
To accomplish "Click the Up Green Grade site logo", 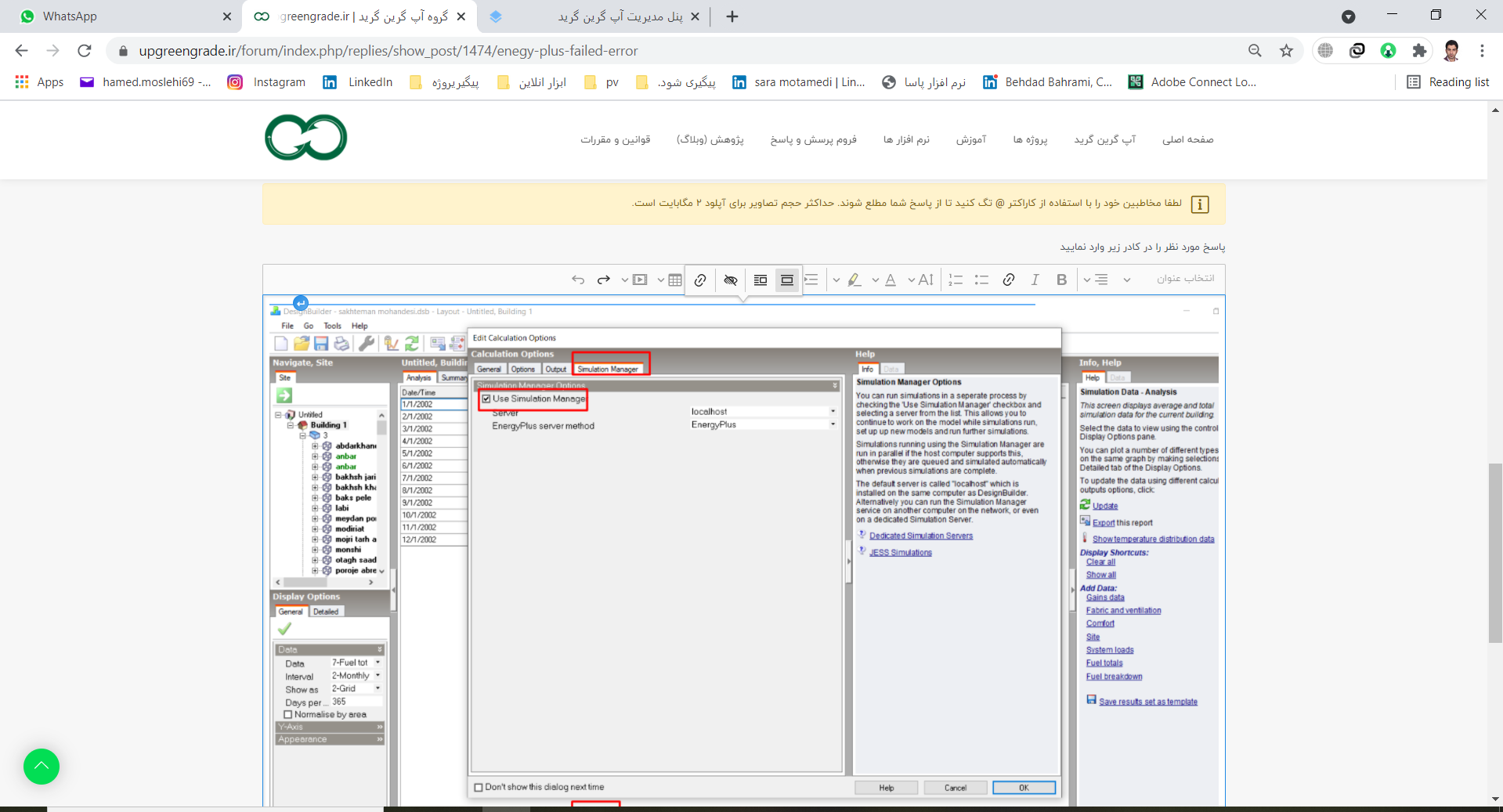I will tap(305, 137).
